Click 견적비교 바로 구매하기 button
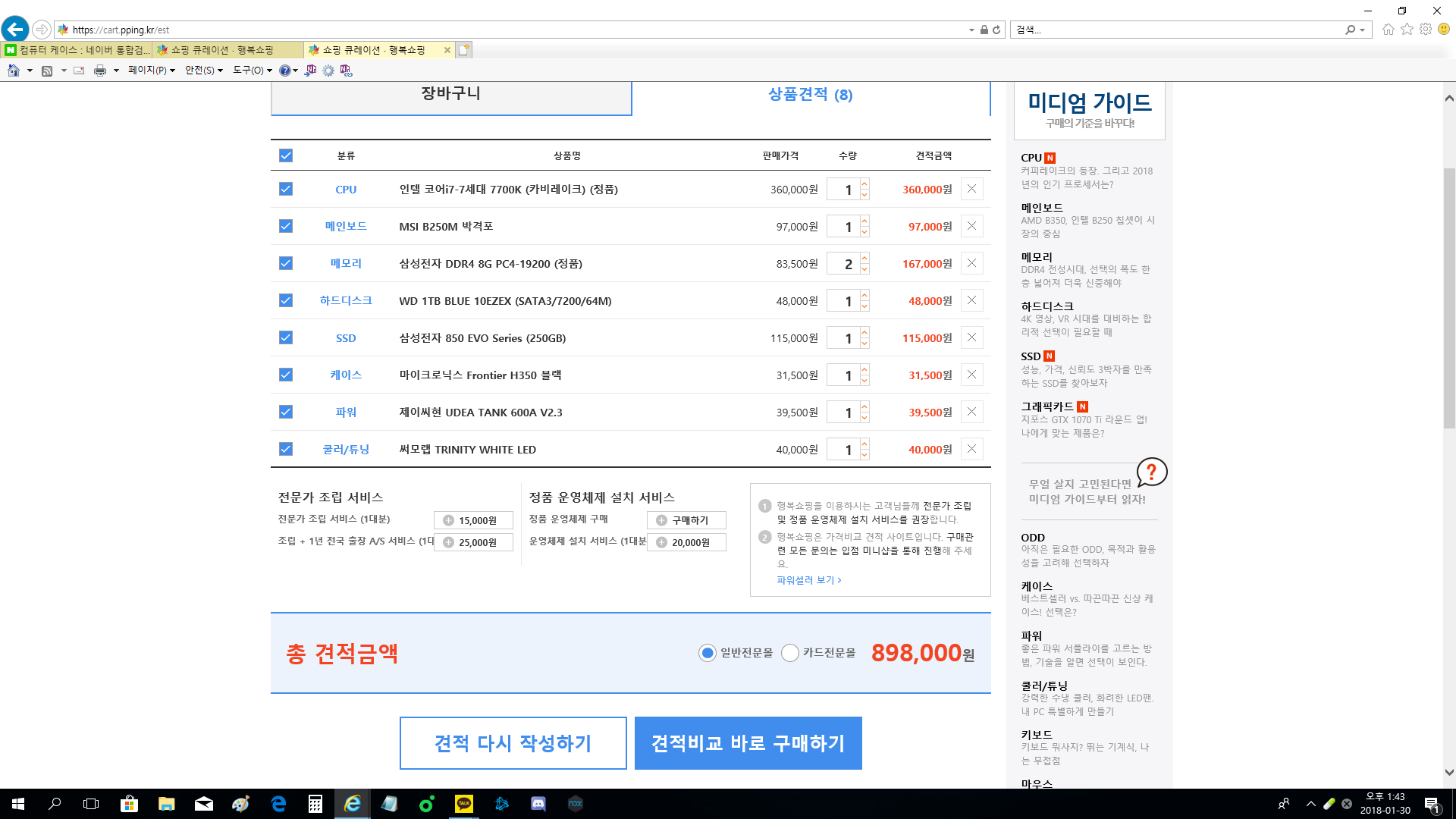 748,743
